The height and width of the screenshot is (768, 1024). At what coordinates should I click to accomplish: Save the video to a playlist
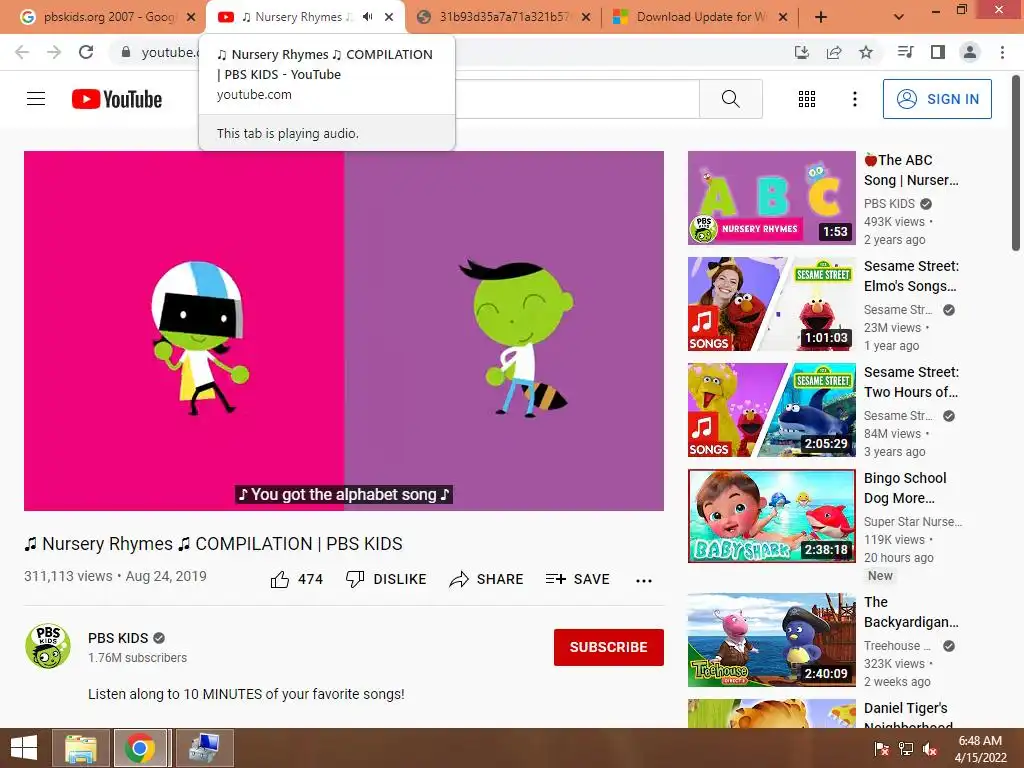577,579
